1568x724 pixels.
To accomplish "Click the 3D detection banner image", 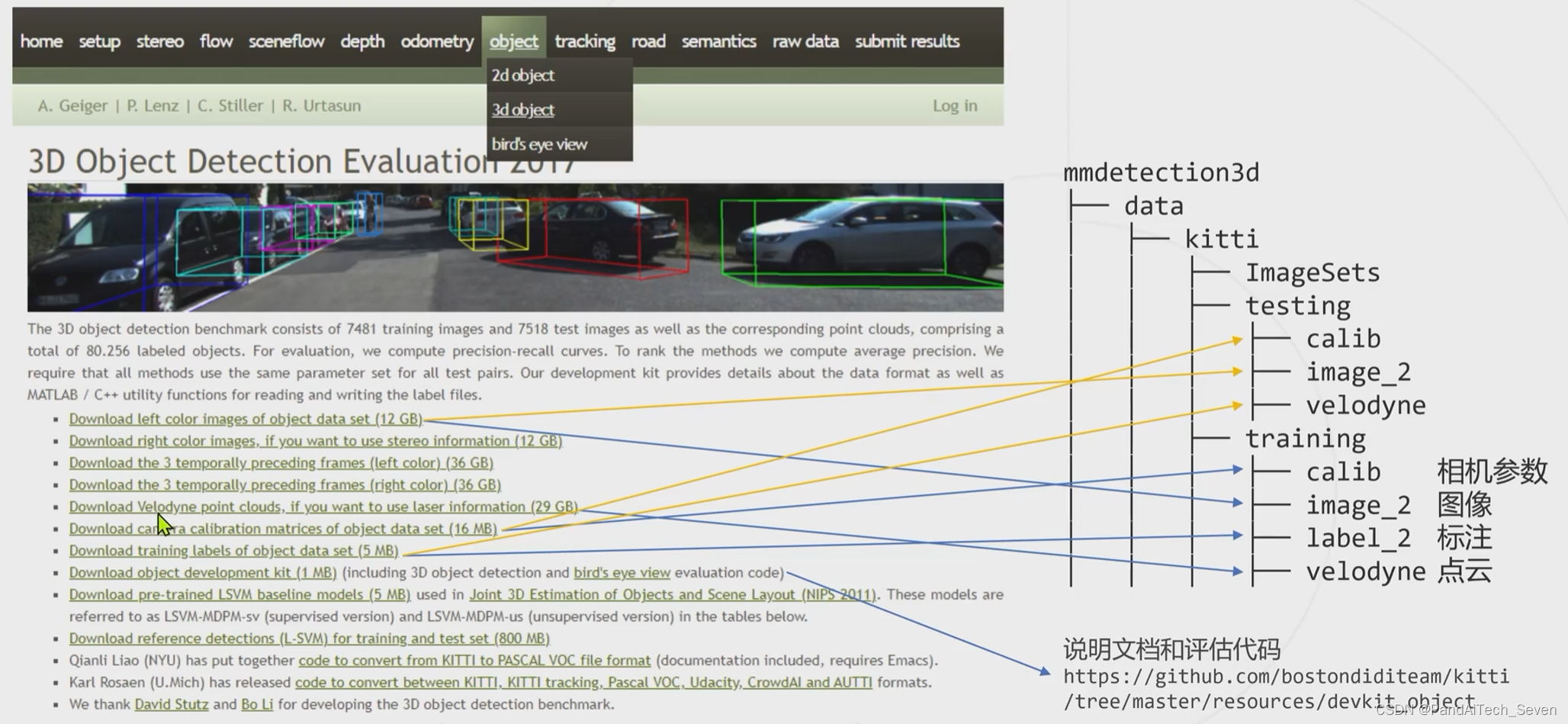I will pos(516,247).
